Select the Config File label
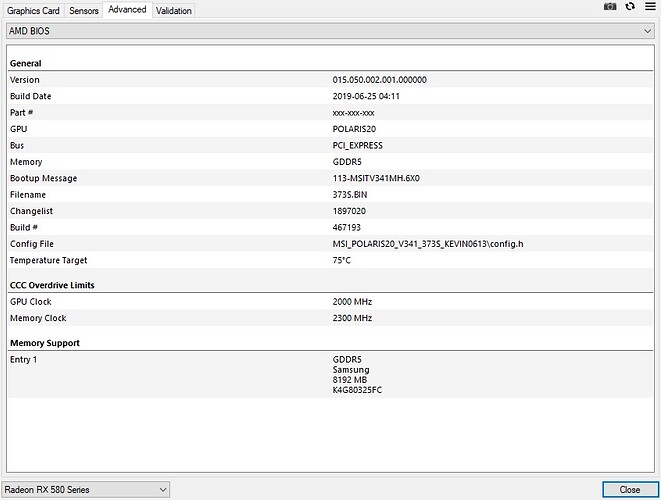 [32, 244]
